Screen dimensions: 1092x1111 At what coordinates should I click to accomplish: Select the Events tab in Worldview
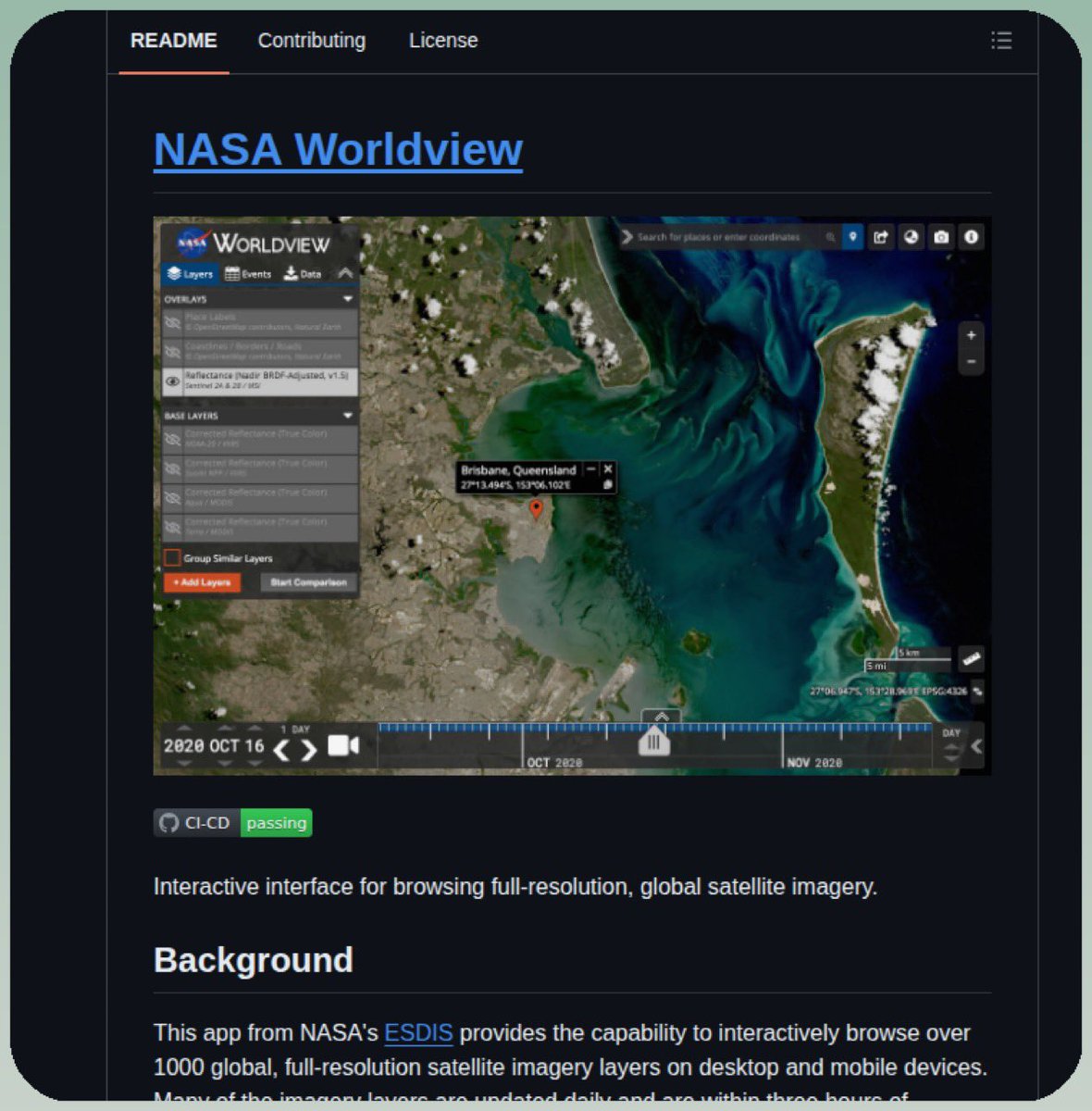(248, 274)
